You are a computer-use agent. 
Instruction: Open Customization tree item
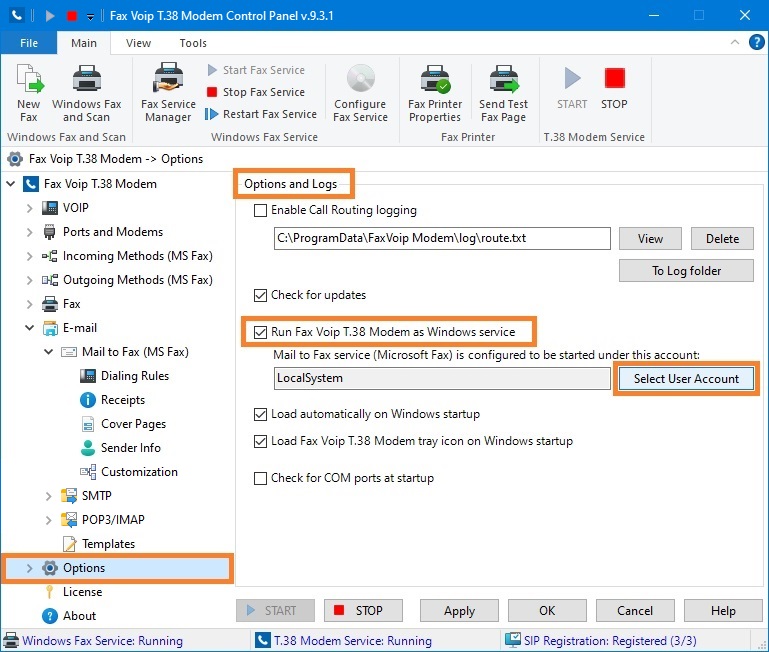point(139,472)
